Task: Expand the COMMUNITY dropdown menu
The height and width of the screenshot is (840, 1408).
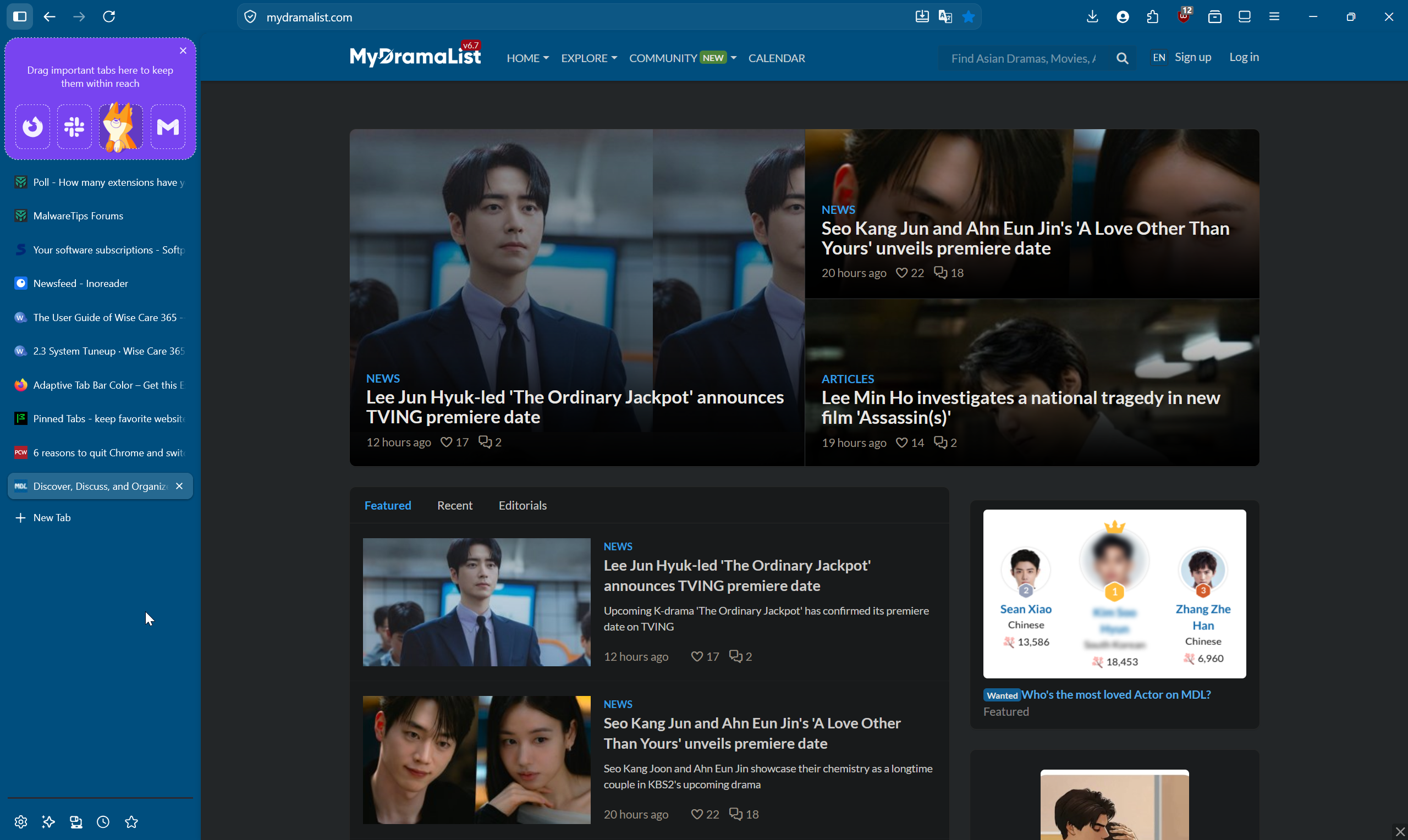Action: coord(682,58)
